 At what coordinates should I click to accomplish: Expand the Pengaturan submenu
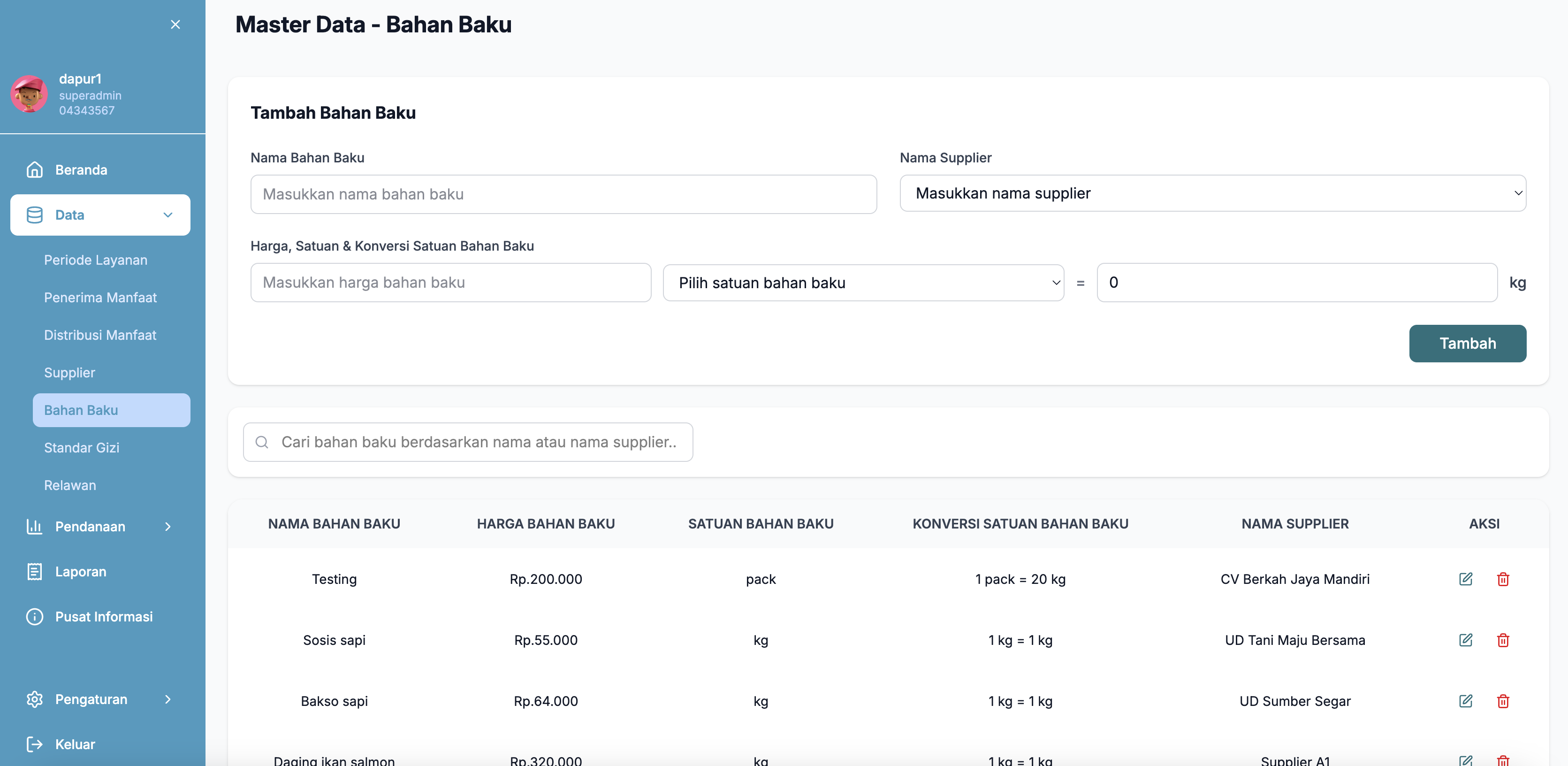167,699
